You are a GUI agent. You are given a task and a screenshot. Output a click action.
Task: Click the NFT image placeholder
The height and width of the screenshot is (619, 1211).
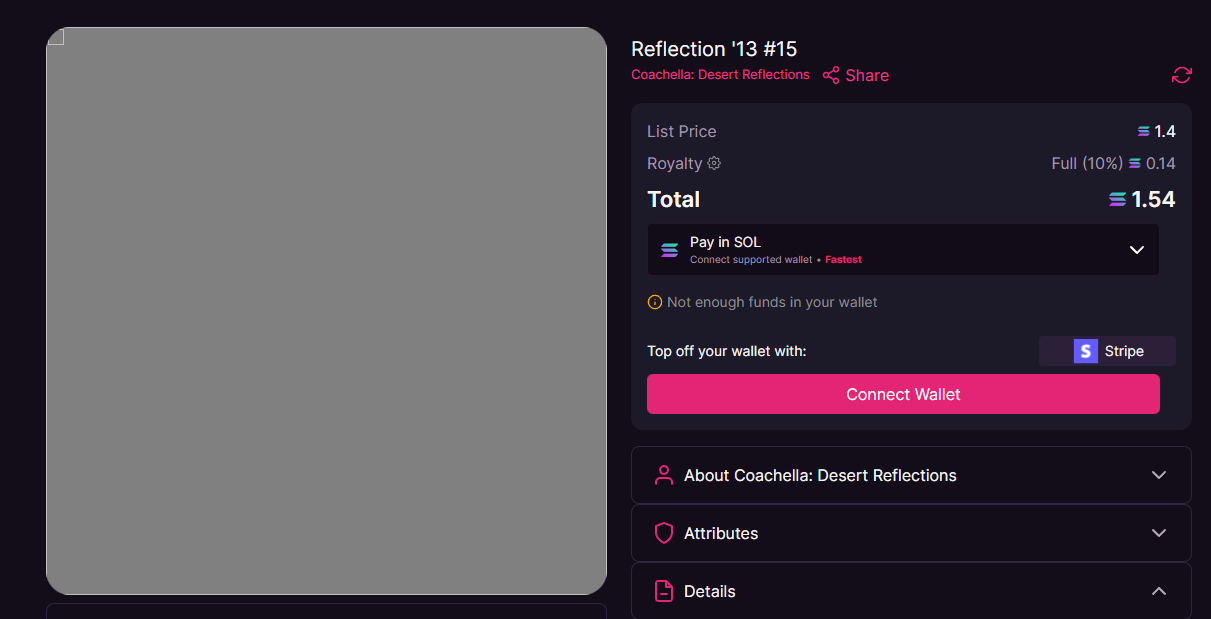326,311
